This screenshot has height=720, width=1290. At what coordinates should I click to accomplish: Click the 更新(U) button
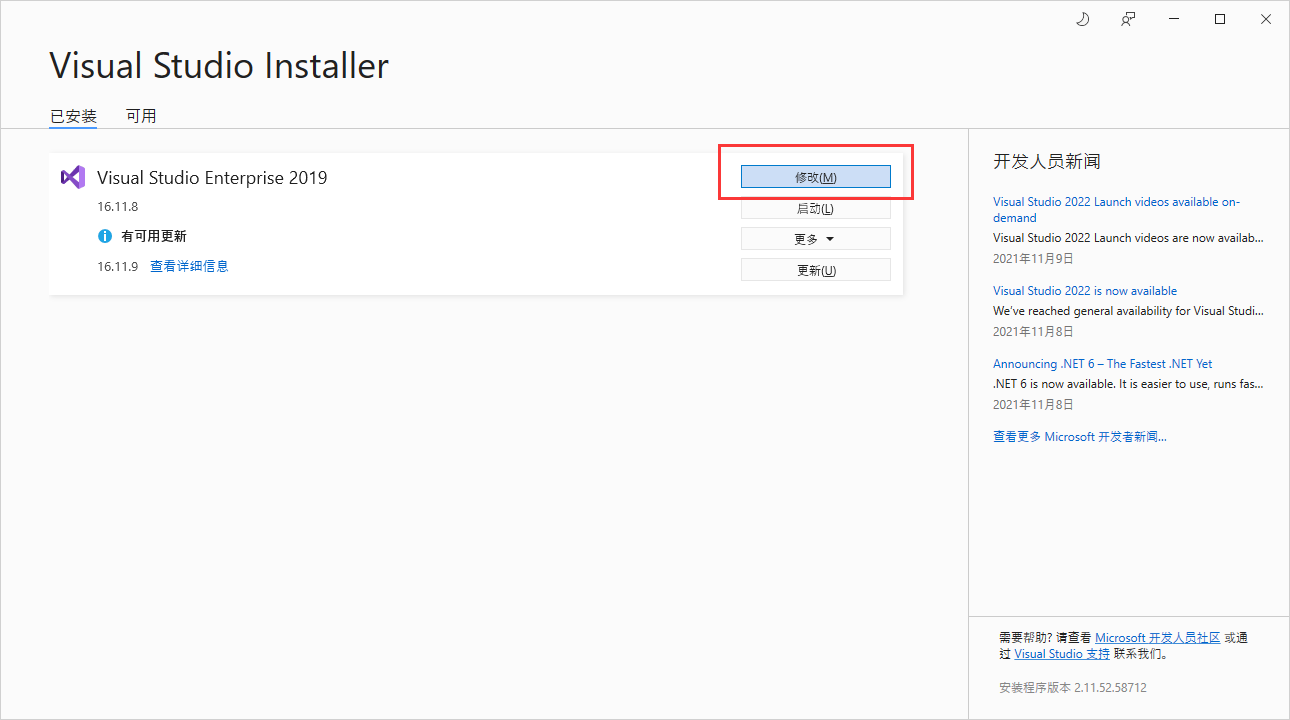coord(815,270)
